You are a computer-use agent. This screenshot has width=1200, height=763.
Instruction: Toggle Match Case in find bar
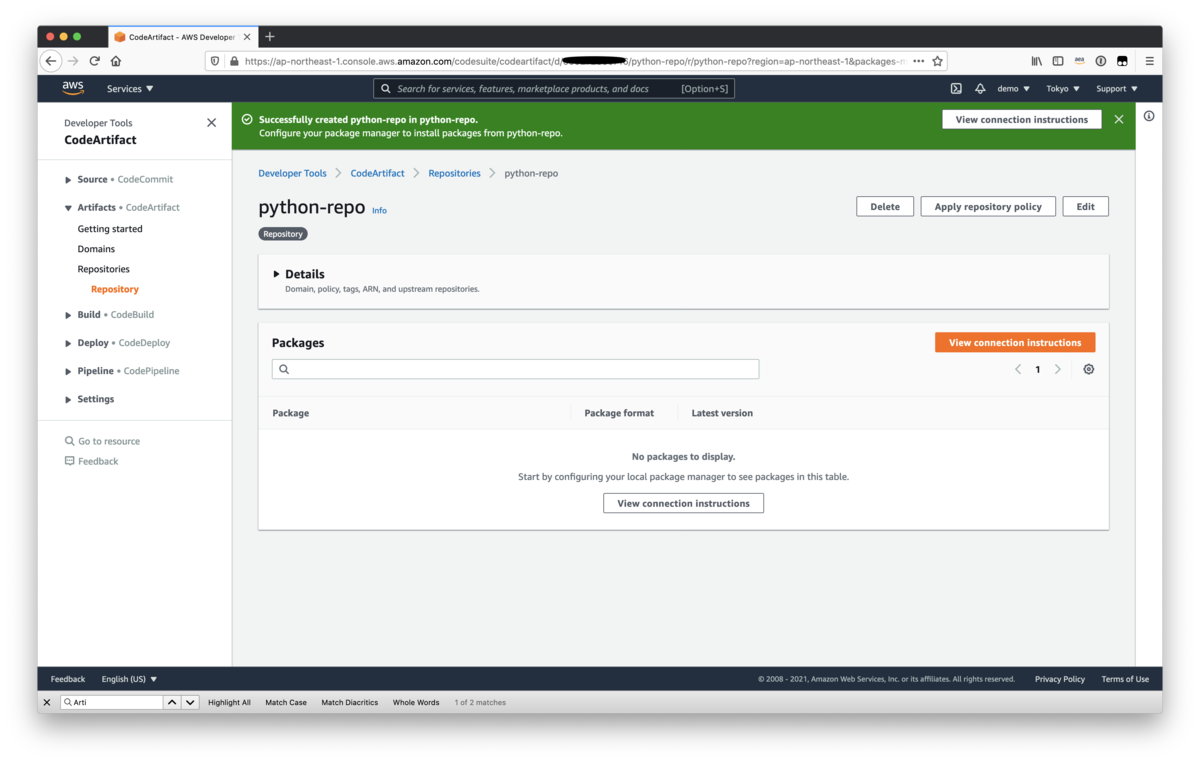[x=286, y=703]
